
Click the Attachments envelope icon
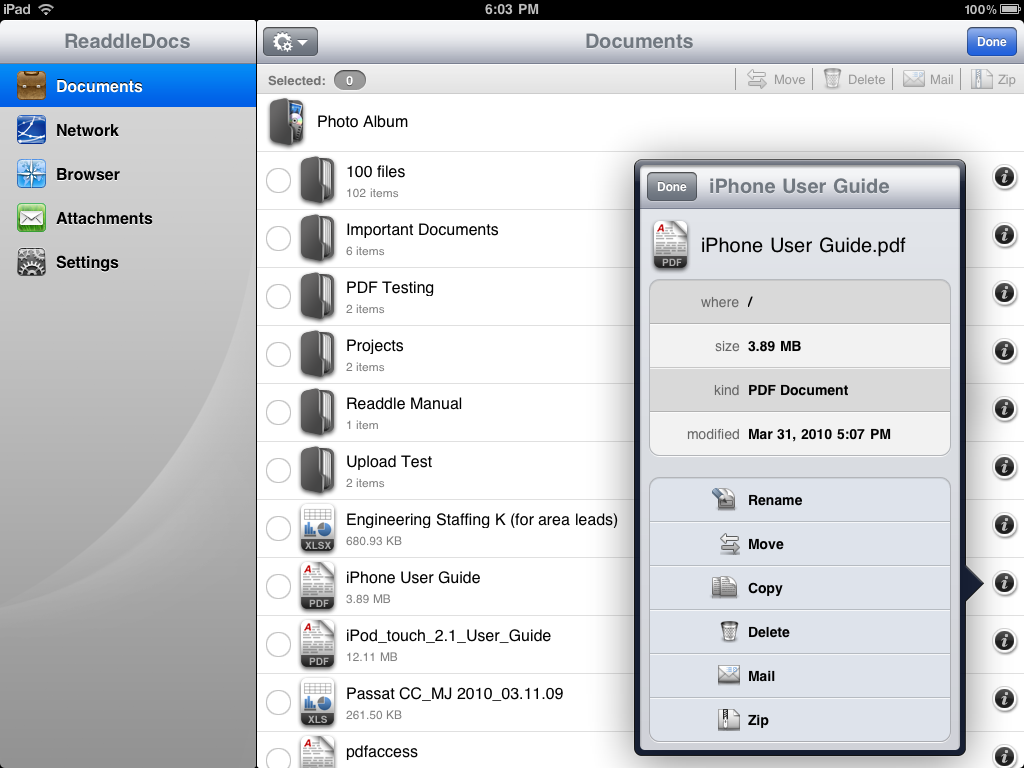pos(31,218)
